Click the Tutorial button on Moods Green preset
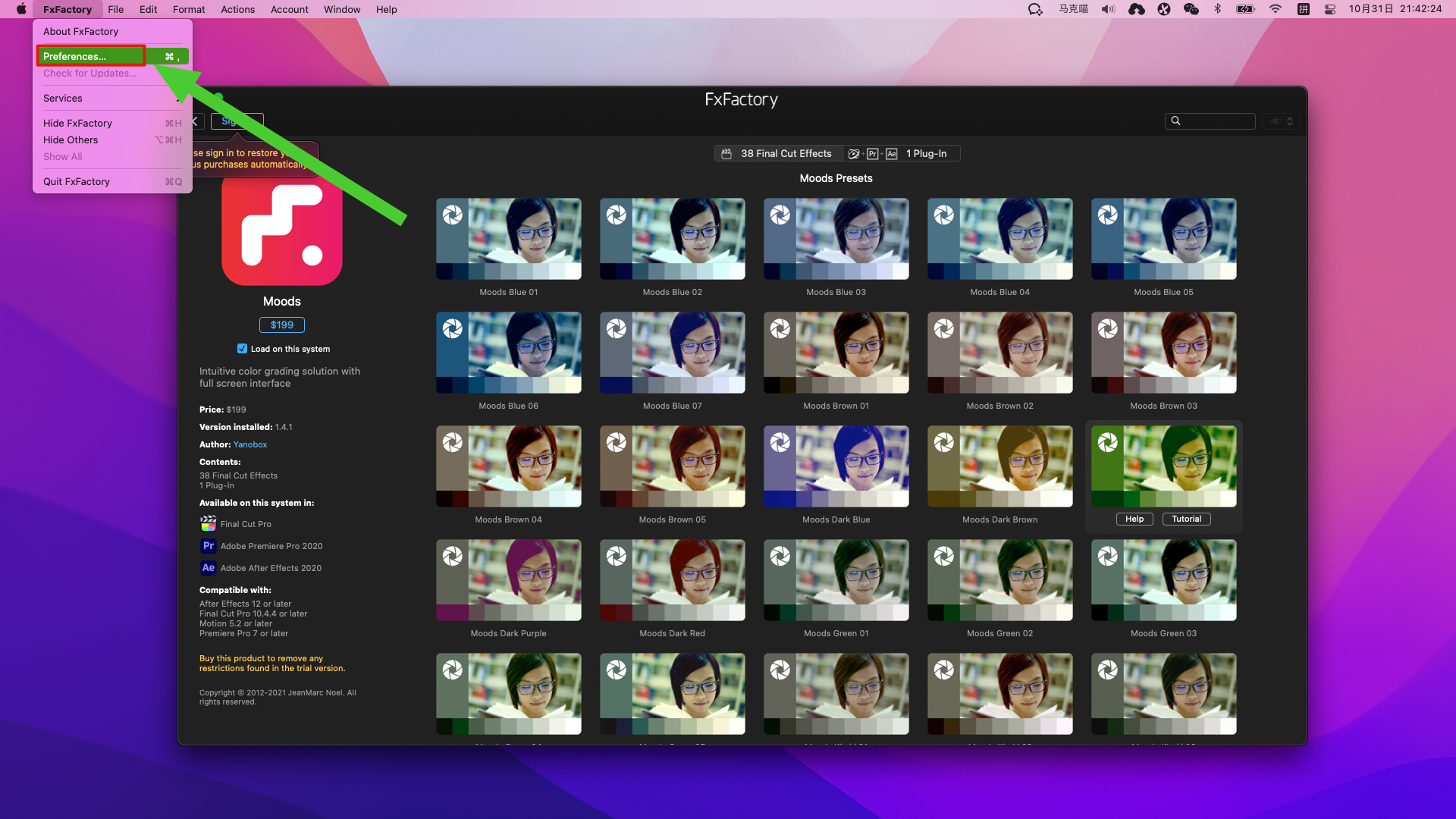Viewport: 1456px width, 819px height. tap(1186, 519)
